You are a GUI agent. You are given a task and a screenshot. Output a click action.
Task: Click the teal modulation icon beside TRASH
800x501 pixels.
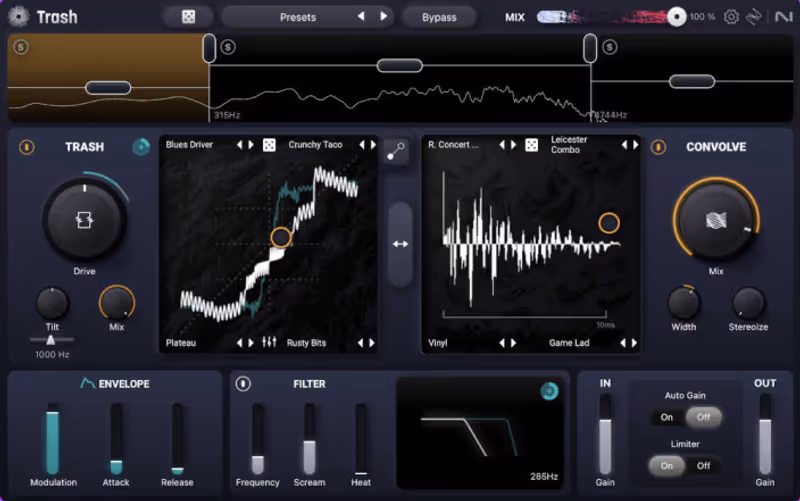141,147
